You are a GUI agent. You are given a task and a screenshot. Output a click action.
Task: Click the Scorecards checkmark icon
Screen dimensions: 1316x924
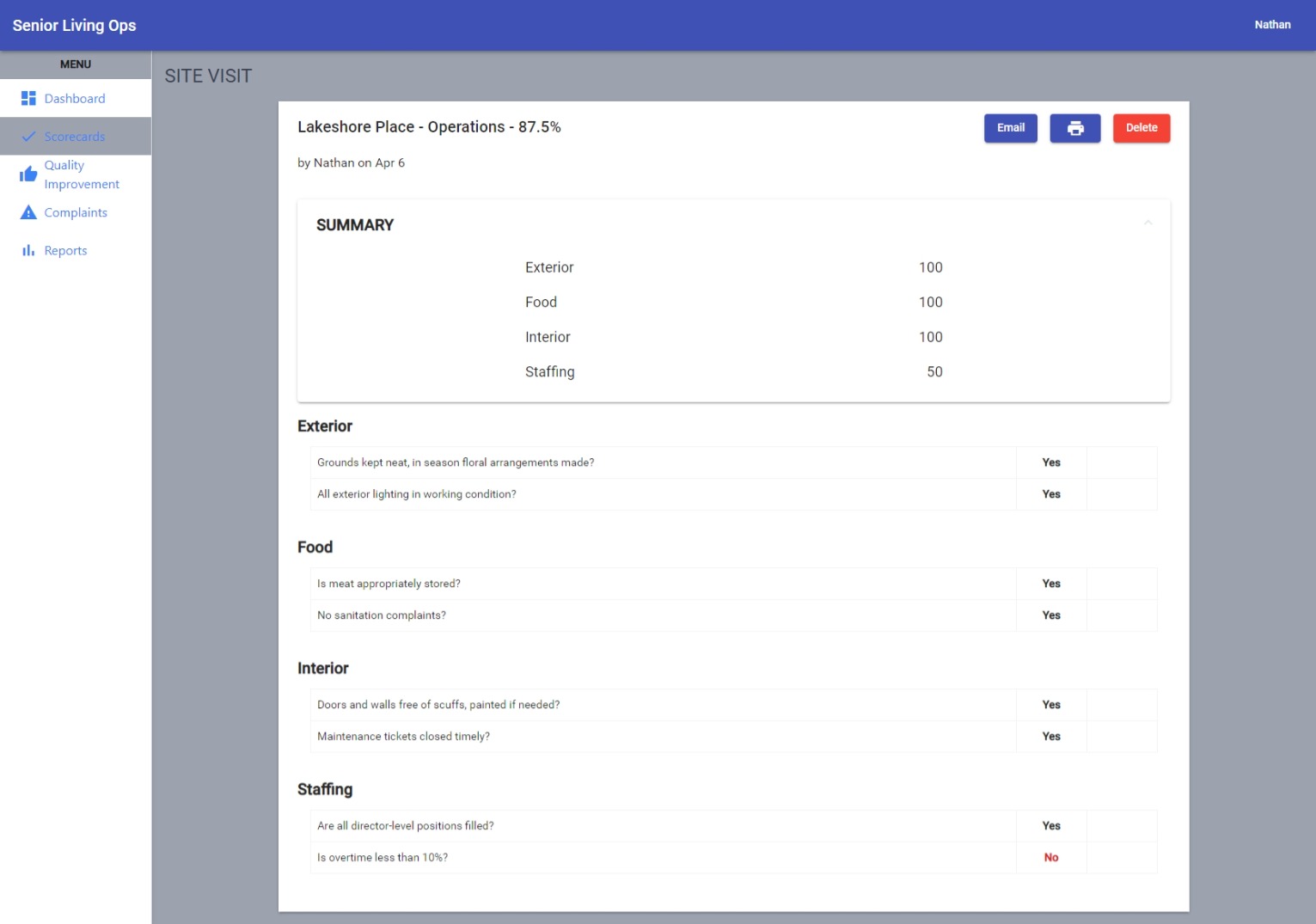point(28,137)
